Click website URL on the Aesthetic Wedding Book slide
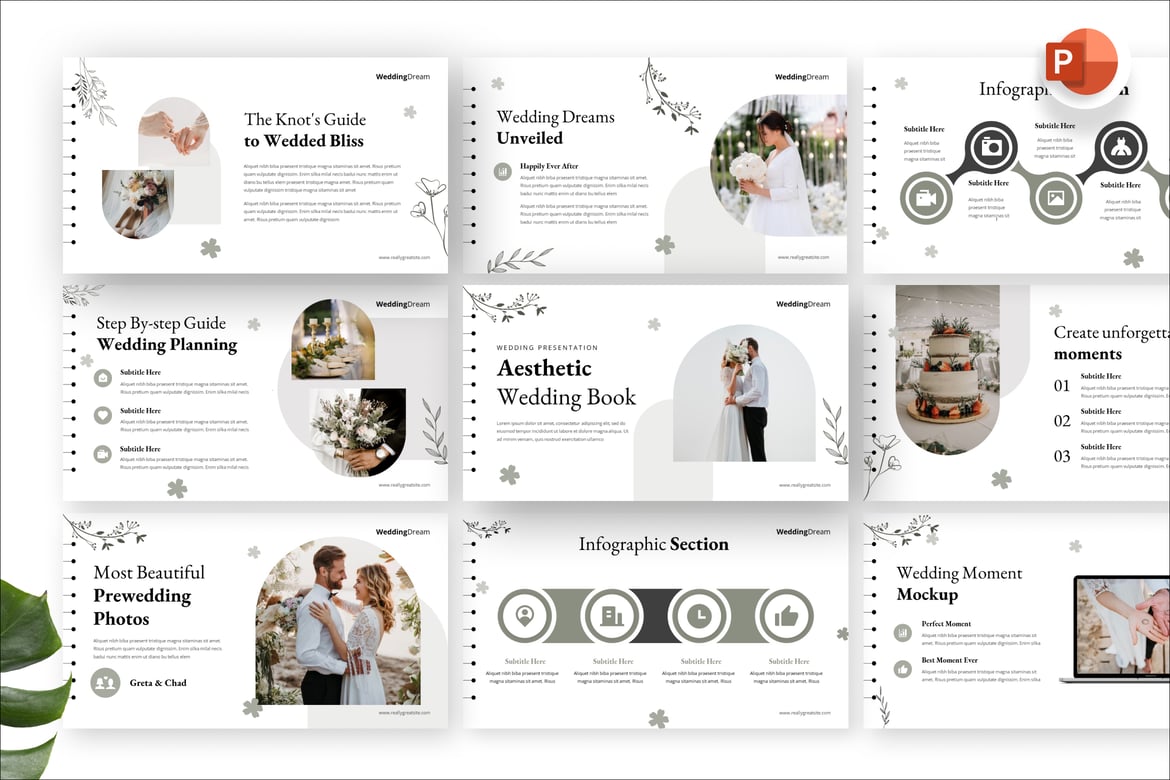Screen dimensions: 1170x780 click(x=804, y=485)
